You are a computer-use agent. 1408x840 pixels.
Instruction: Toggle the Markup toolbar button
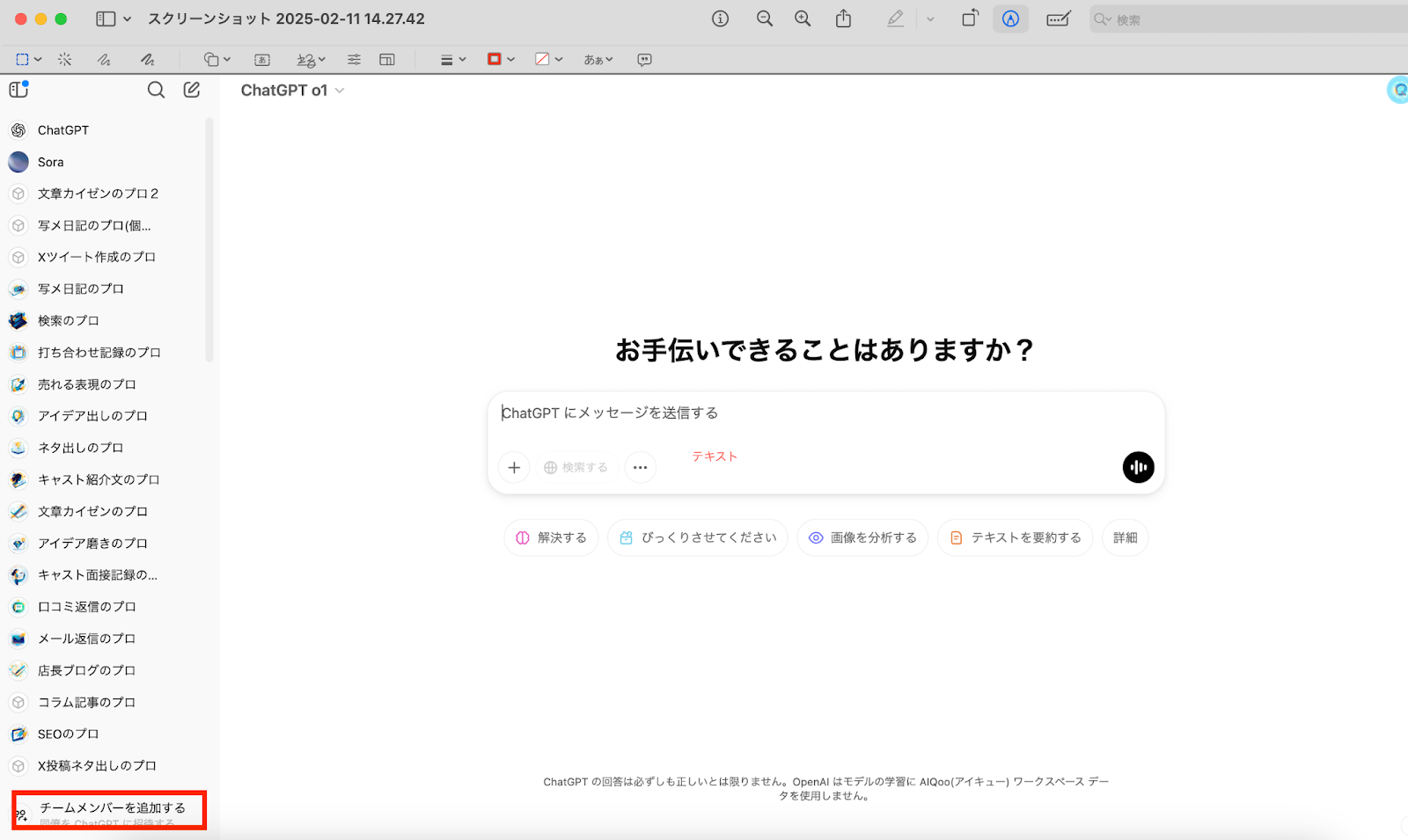(x=1010, y=18)
